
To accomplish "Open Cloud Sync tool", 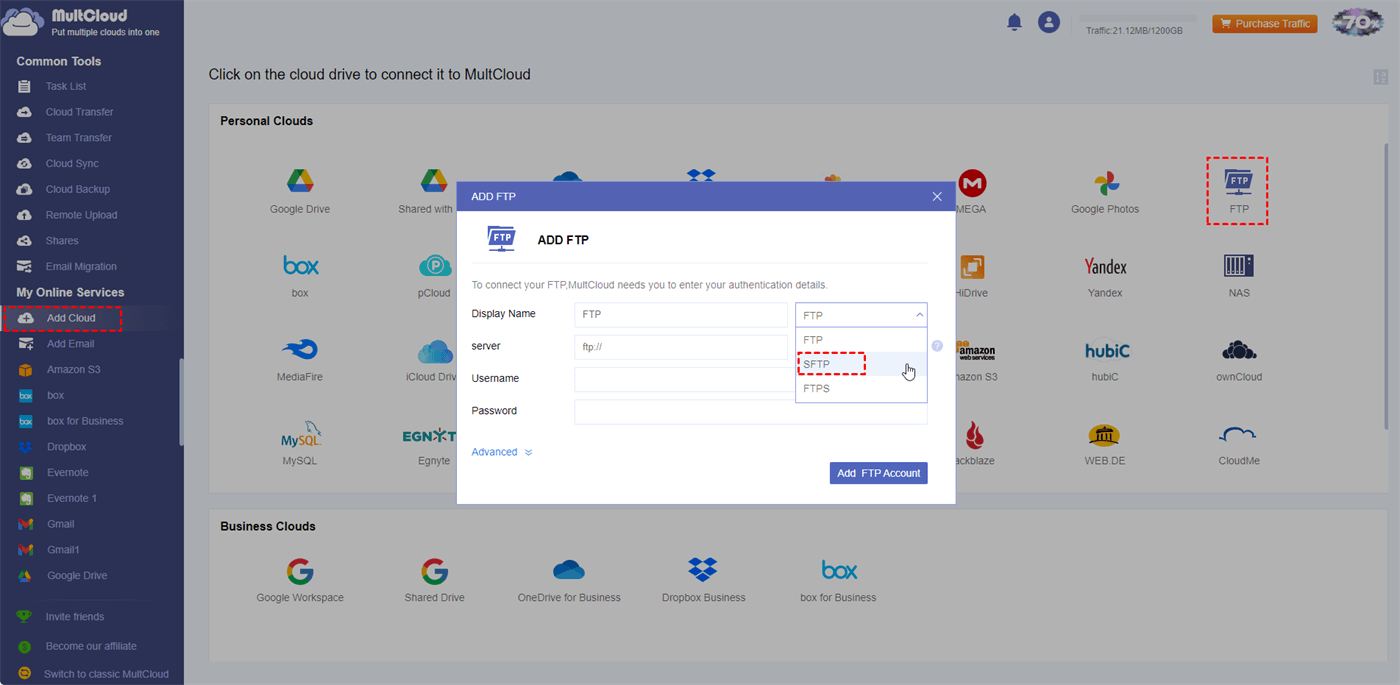I will pyautogui.click(x=72, y=163).
